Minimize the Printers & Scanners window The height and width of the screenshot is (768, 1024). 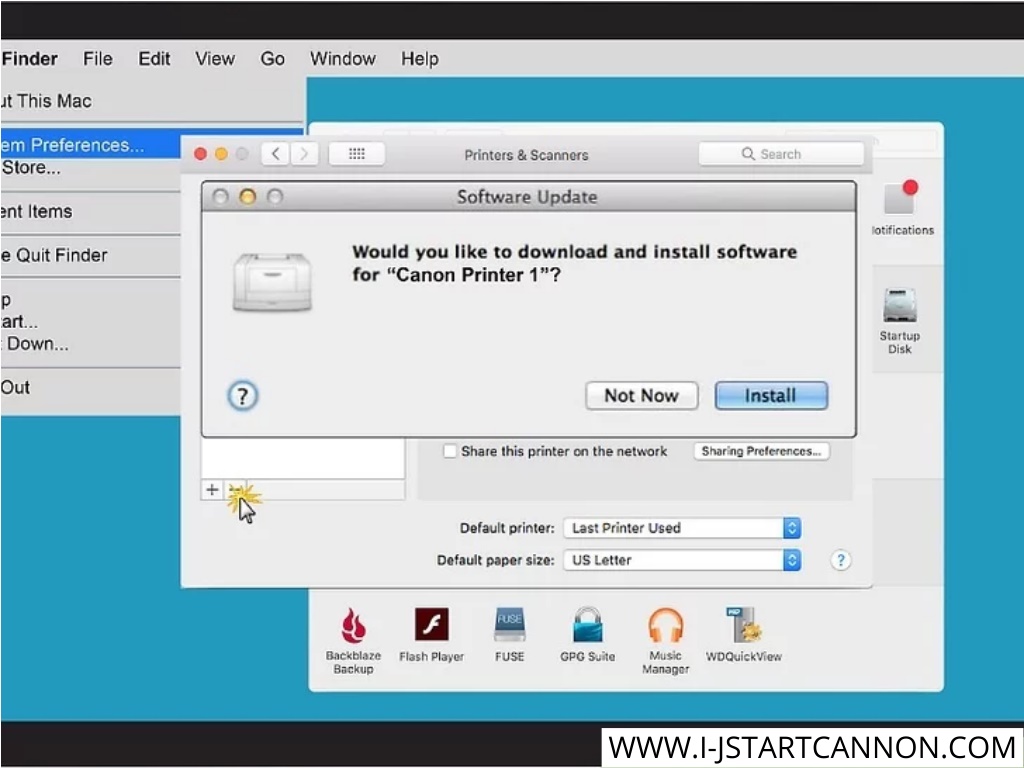(x=221, y=154)
